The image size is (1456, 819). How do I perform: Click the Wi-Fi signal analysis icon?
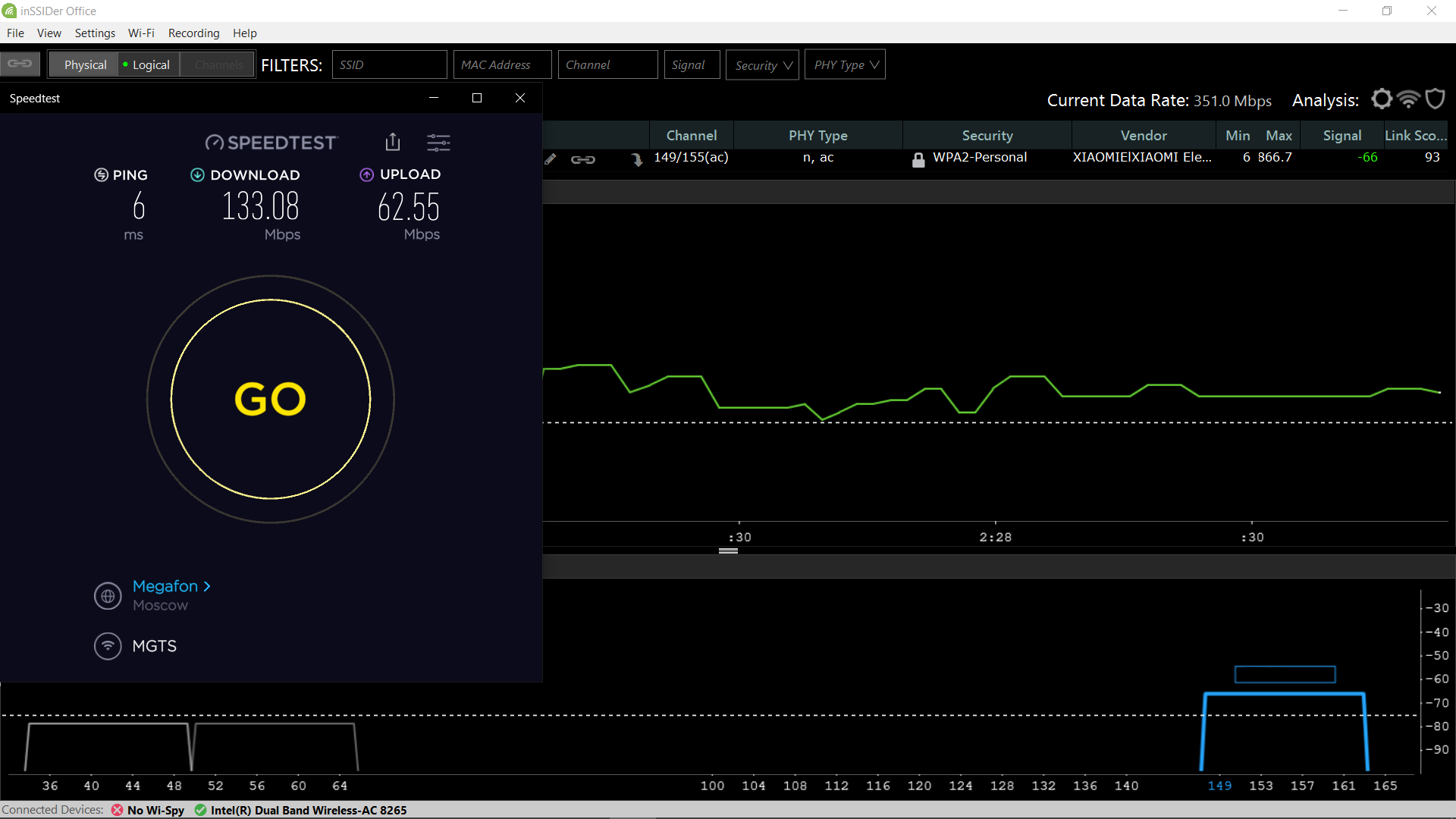[1408, 99]
